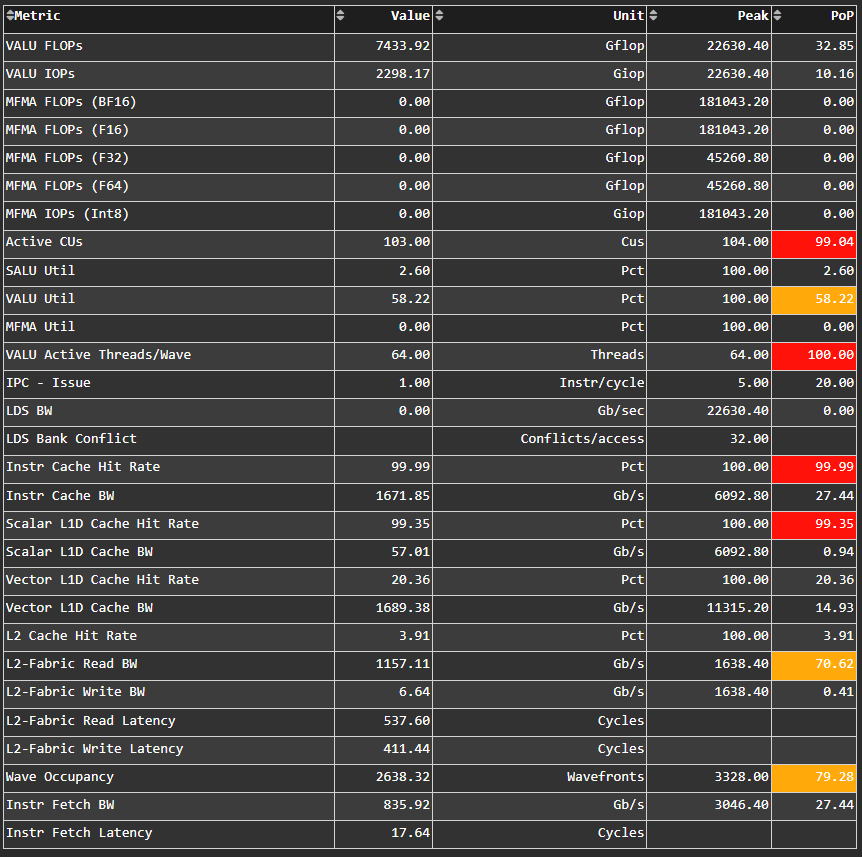Click the orange L2-Fabric Read BW PoP cell
862x857 pixels.
(x=813, y=664)
